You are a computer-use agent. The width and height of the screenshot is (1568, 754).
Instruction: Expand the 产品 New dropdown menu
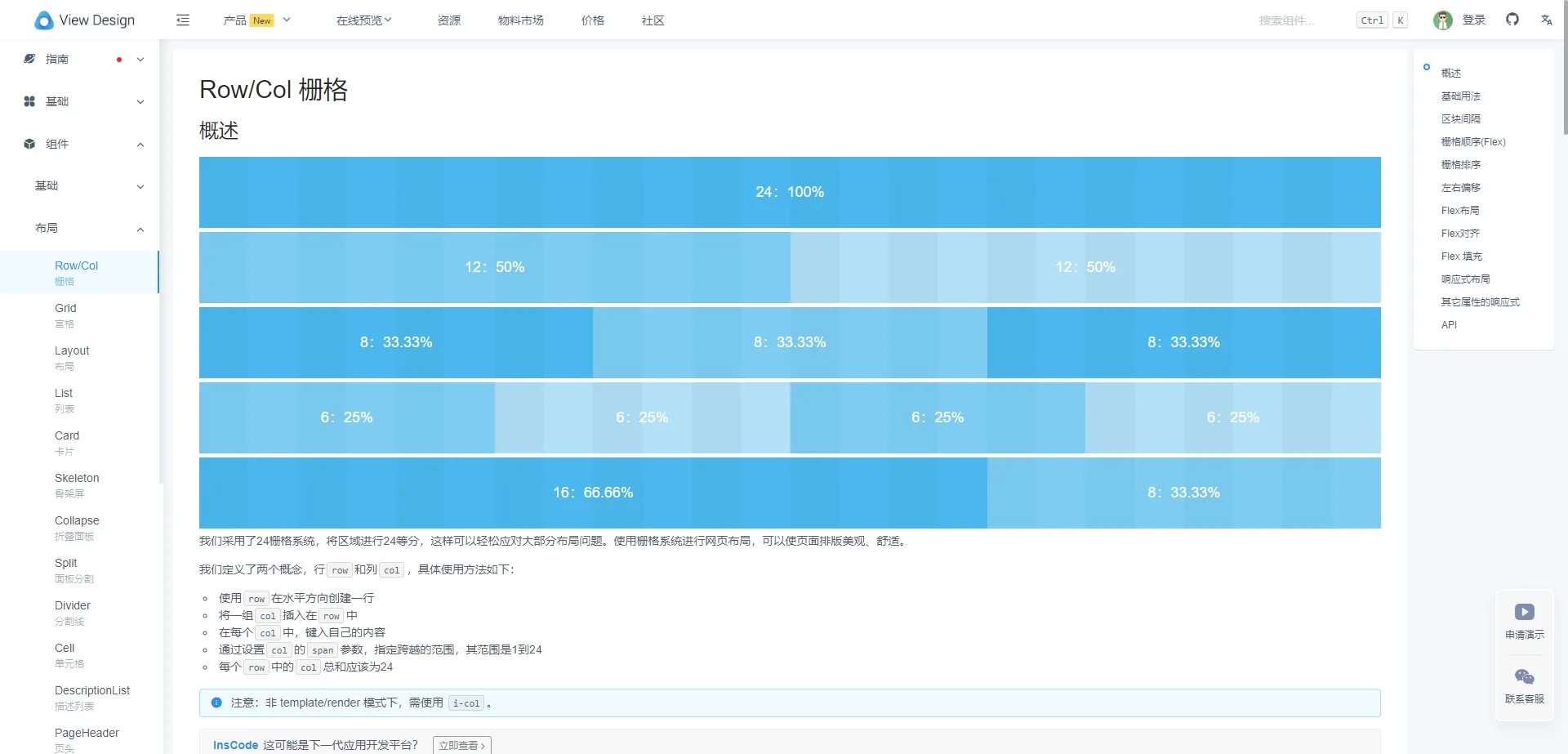tap(256, 20)
